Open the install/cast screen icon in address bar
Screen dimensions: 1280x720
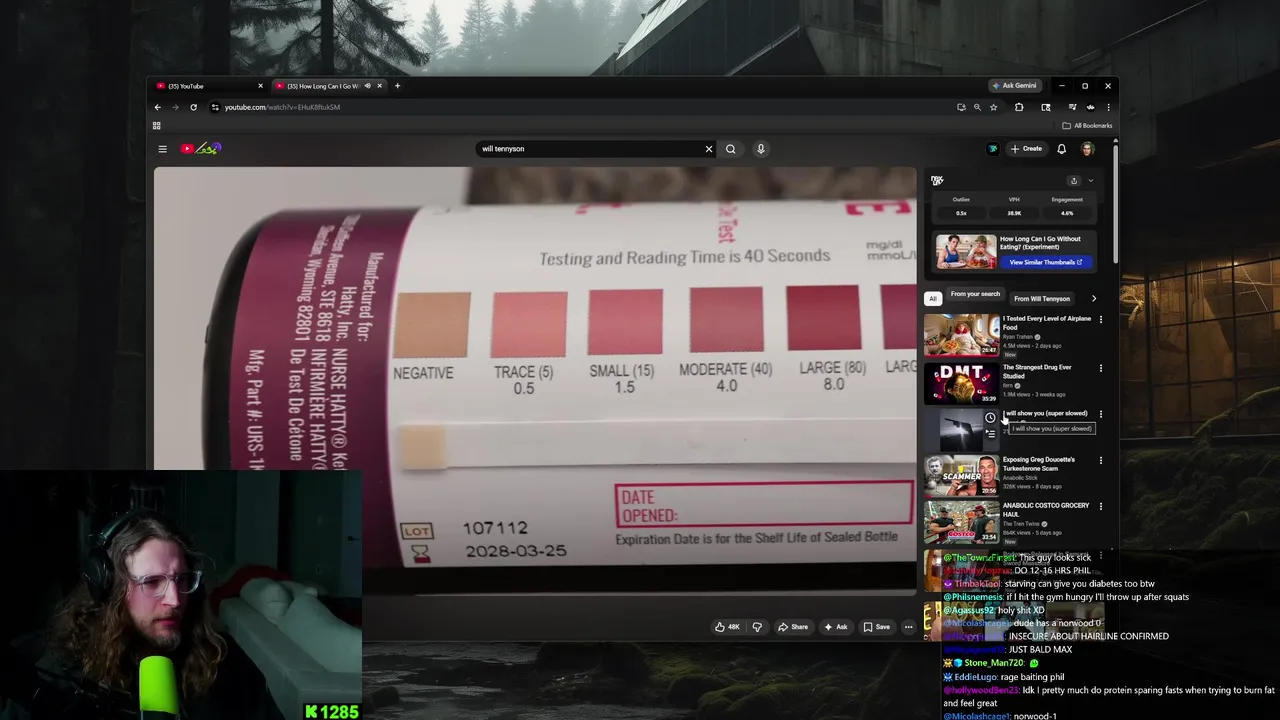(961, 107)
